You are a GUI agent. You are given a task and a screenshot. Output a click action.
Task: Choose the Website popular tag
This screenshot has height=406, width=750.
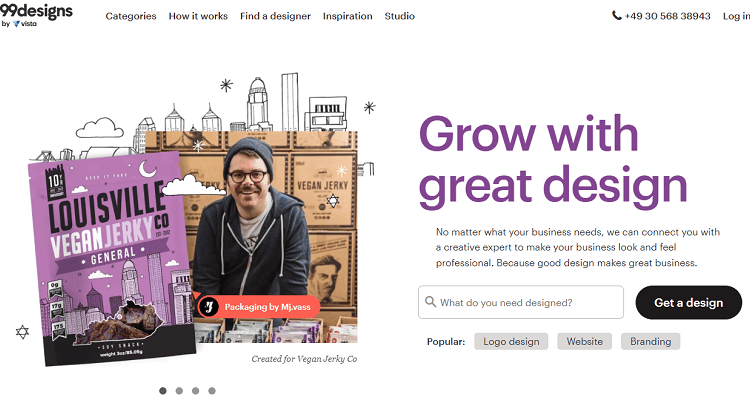[584, 341]
